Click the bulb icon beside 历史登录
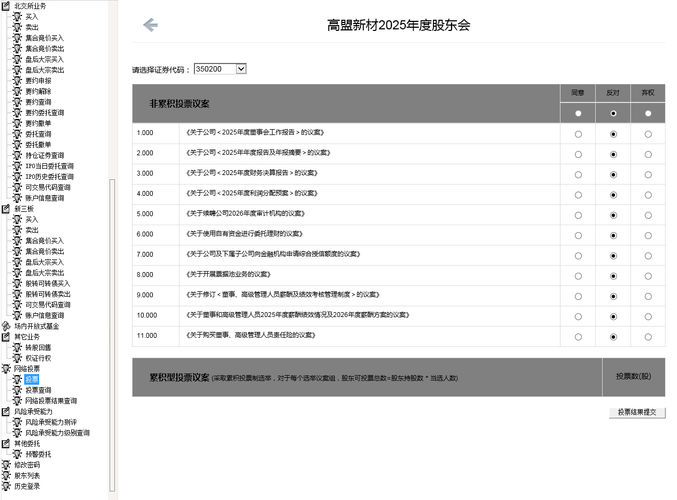The image size is (677, 500). click(x=6, y=486)
